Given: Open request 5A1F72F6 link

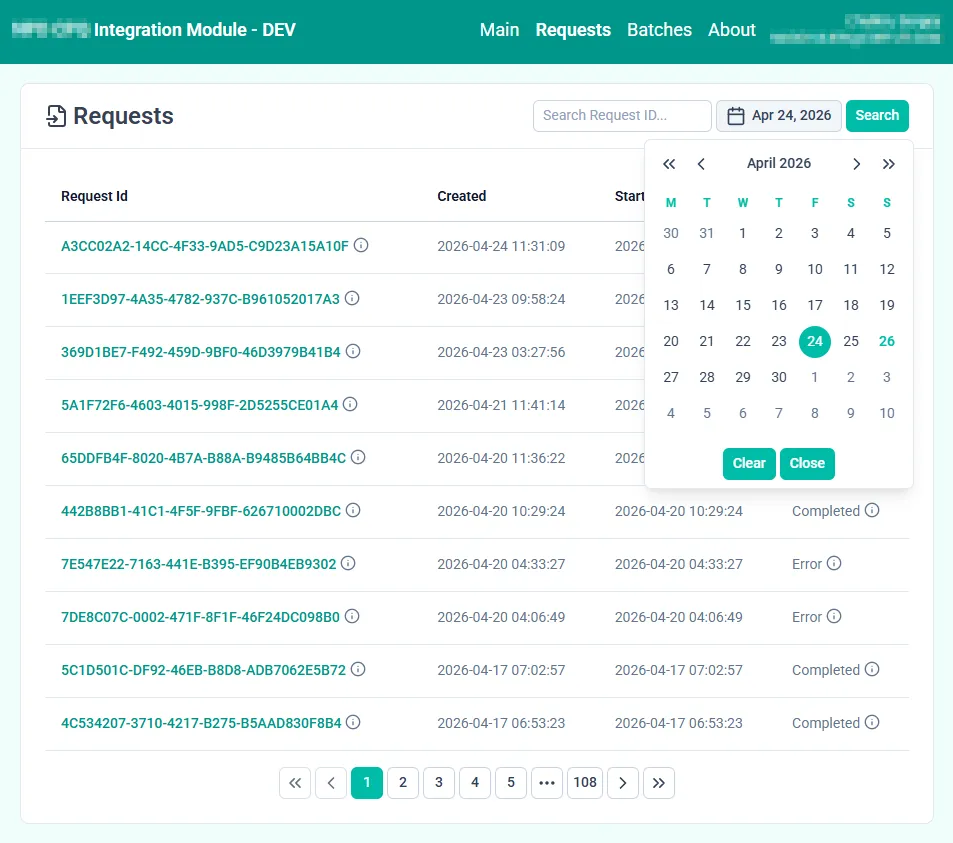Looking at the screenshot, I should pos(199,405).
